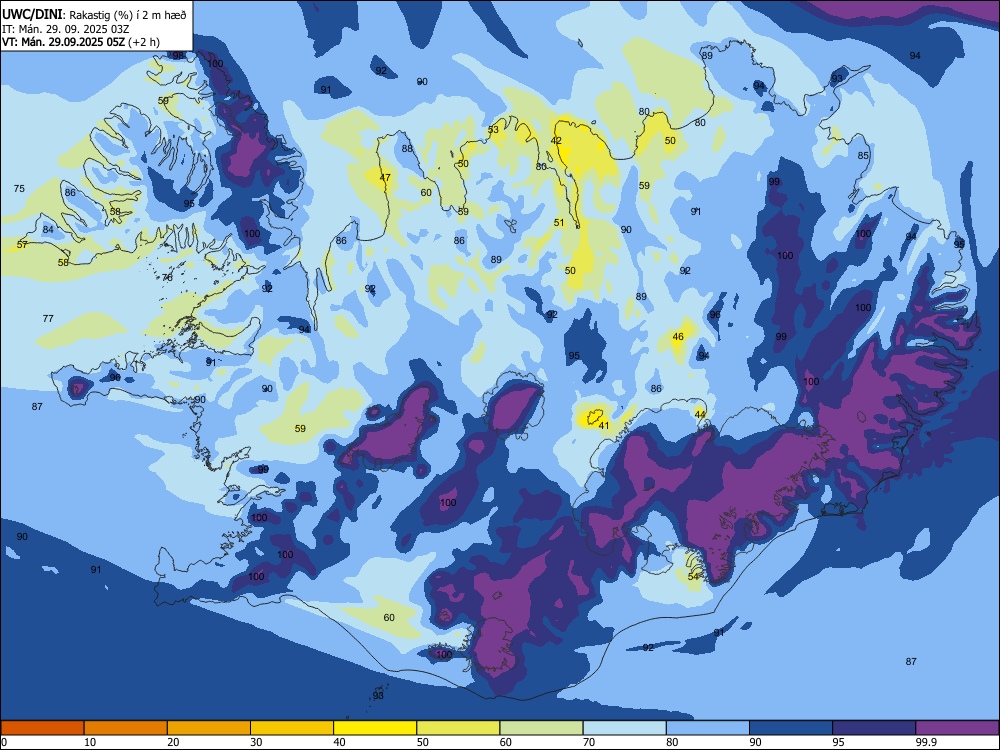Click the medium blue 80–90 legend band
This screenshot has height=750, width=1000.
click(x=708, y=728)
